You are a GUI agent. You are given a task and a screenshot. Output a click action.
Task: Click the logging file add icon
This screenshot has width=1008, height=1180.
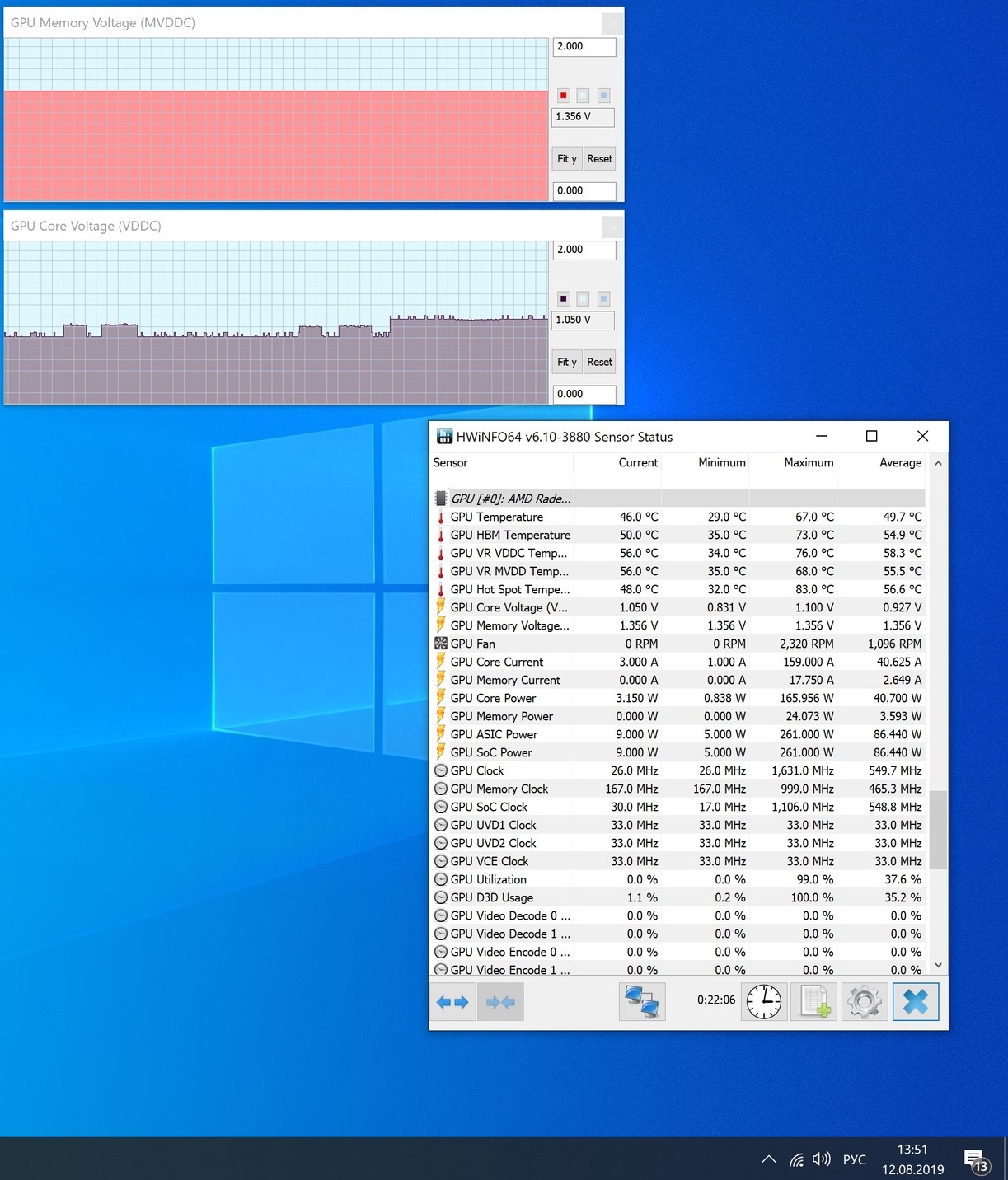(814, 1002)
